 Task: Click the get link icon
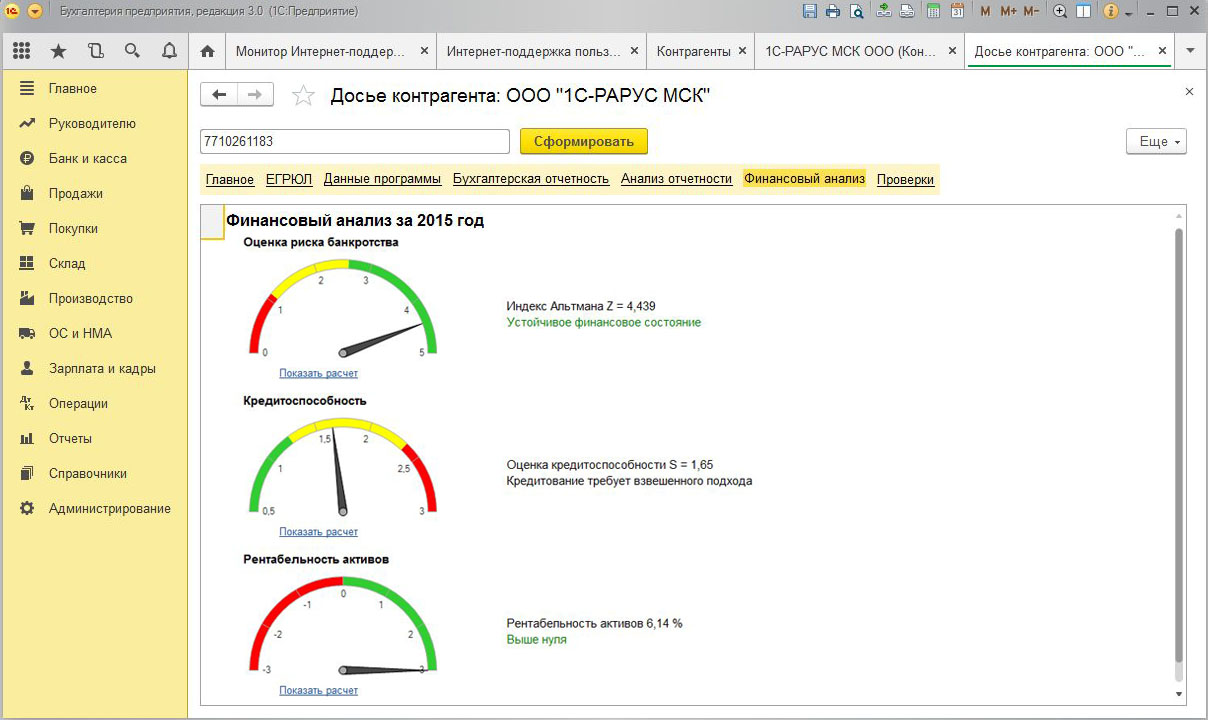884,12
